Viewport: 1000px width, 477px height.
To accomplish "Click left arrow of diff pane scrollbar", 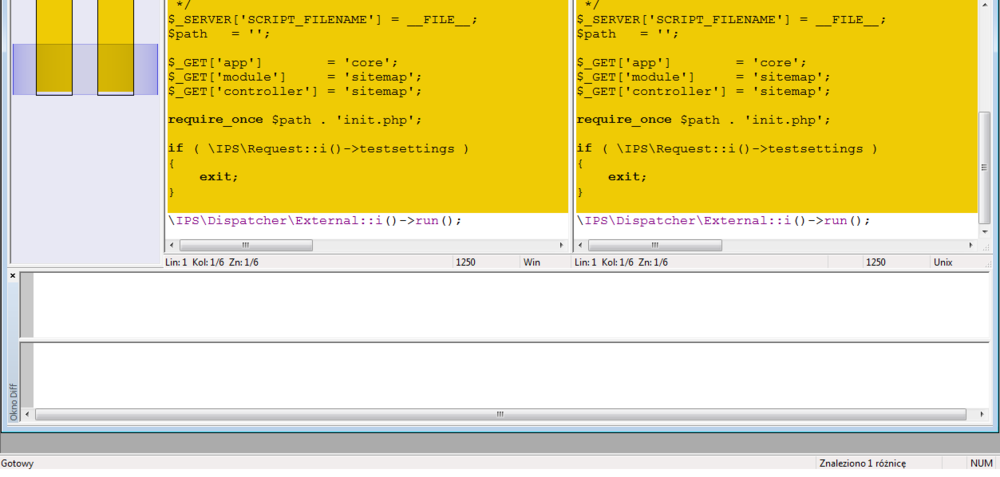I will coord(27,414).
